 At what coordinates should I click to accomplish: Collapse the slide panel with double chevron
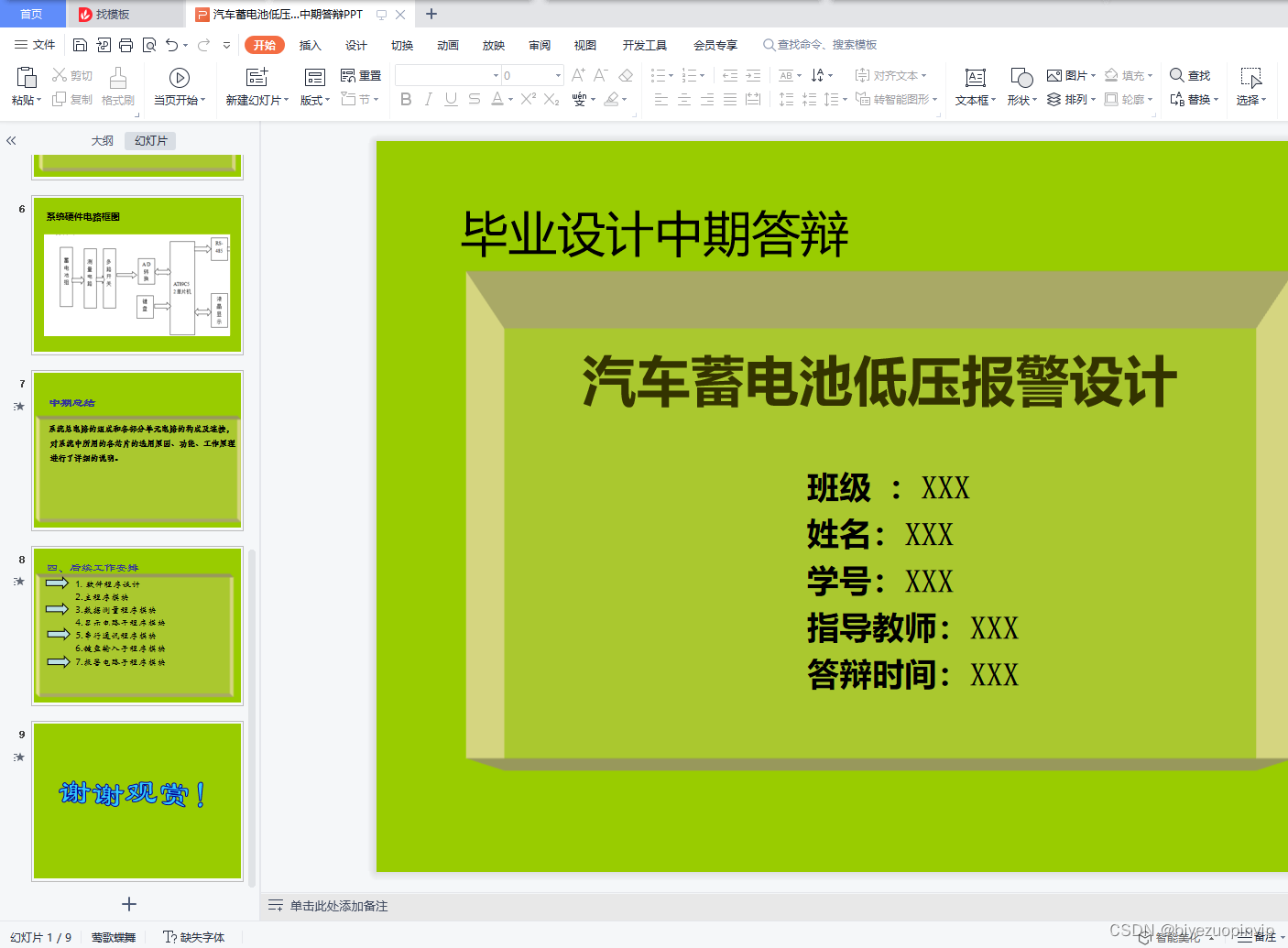coord(11,141)
